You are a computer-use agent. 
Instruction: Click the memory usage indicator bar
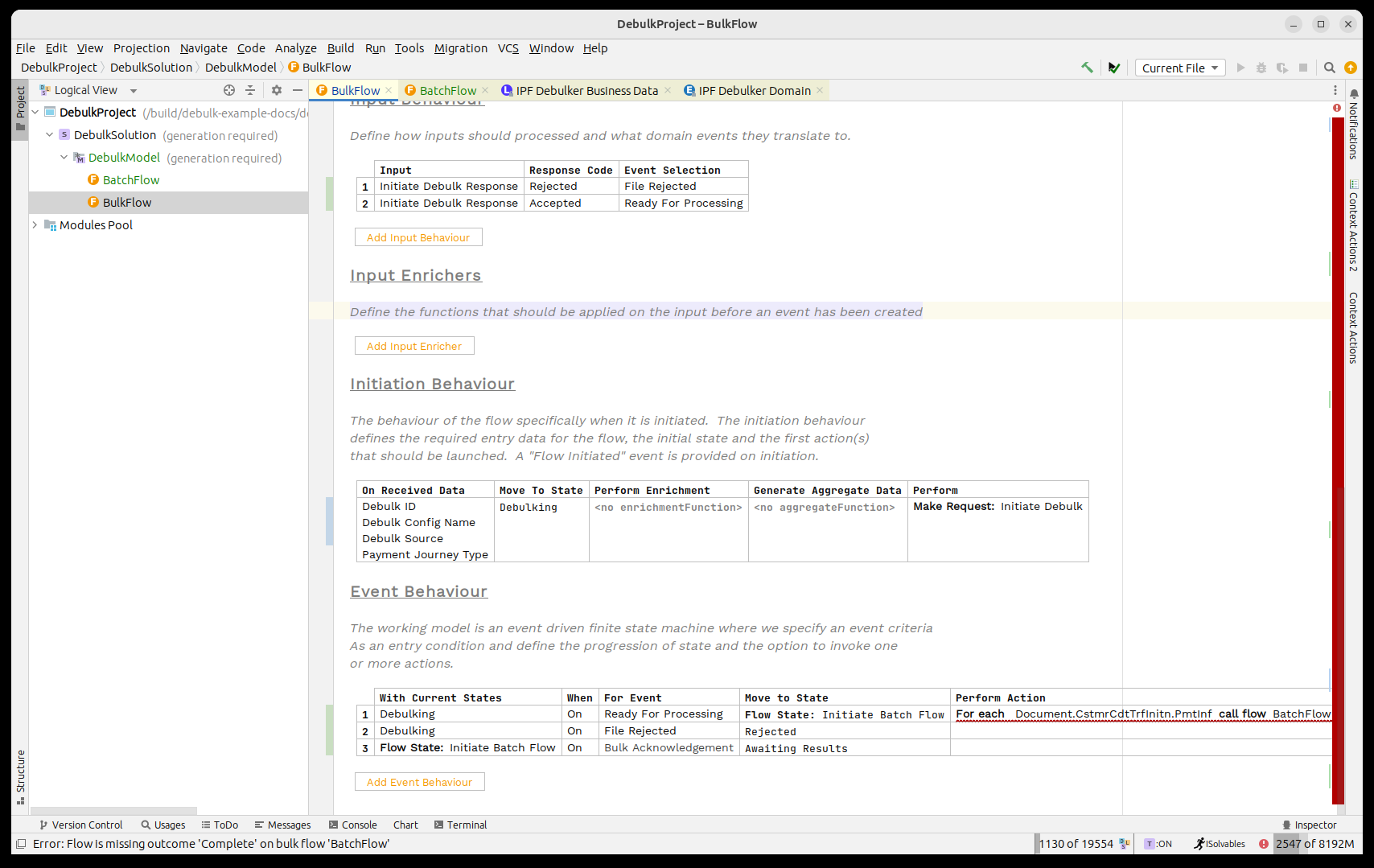click(1314, 844)
